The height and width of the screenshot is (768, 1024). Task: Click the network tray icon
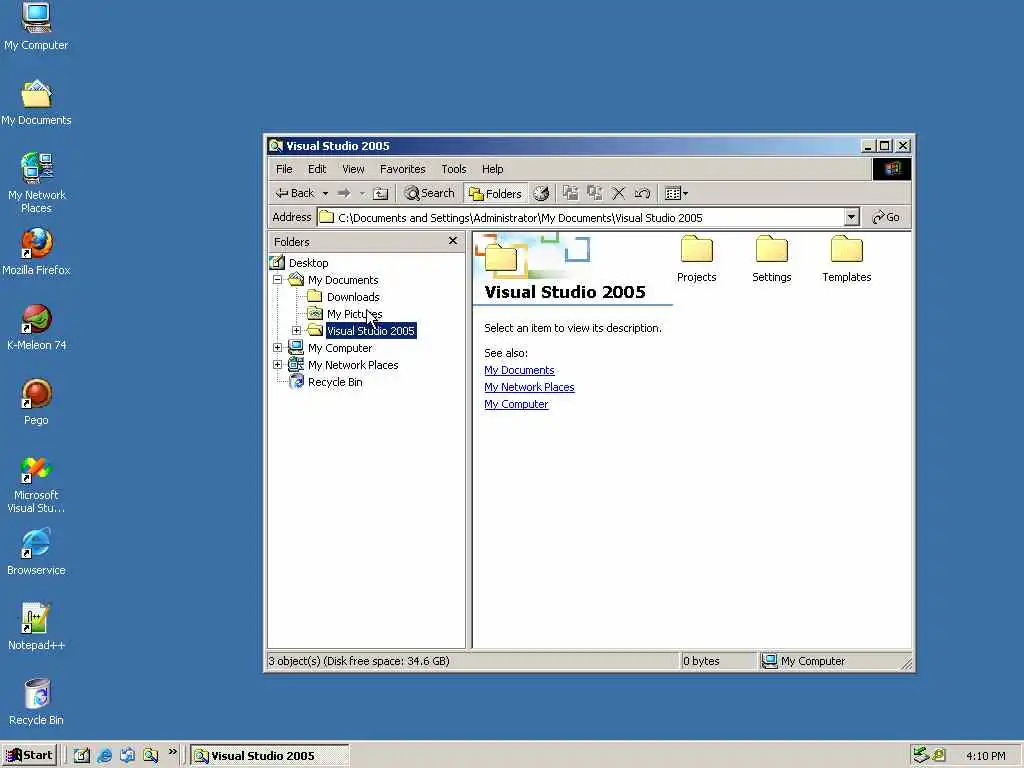tap(921, 755)
